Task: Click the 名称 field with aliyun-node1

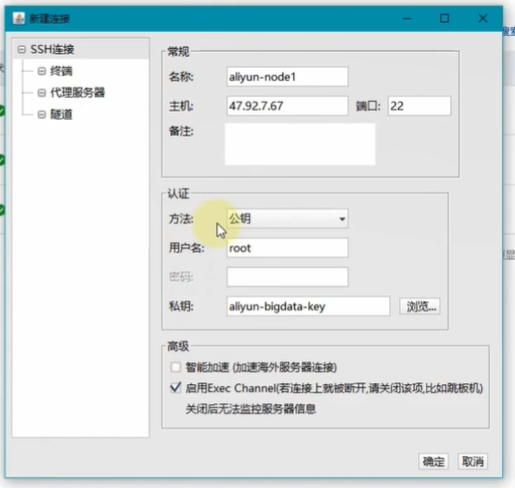Action: tap(287, 77)
